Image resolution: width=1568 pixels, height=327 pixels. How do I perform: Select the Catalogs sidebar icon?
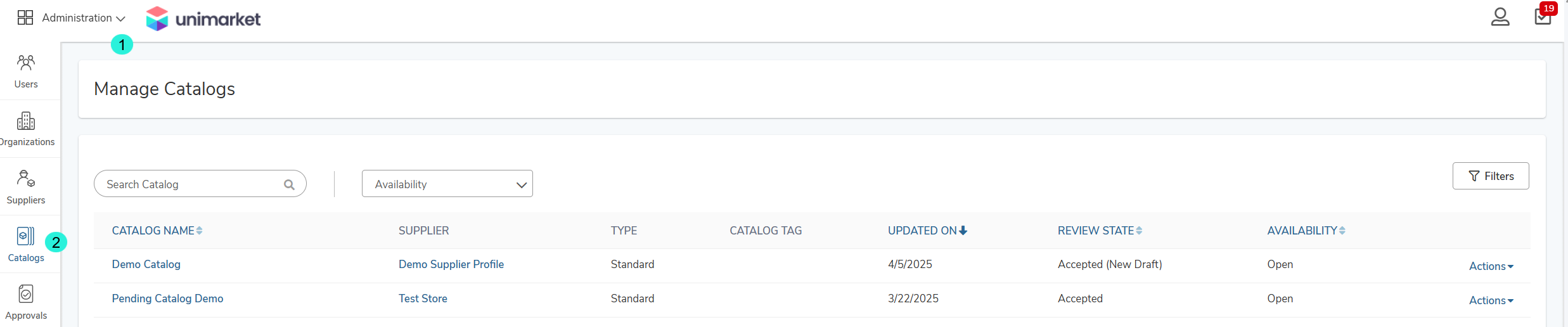26,245
